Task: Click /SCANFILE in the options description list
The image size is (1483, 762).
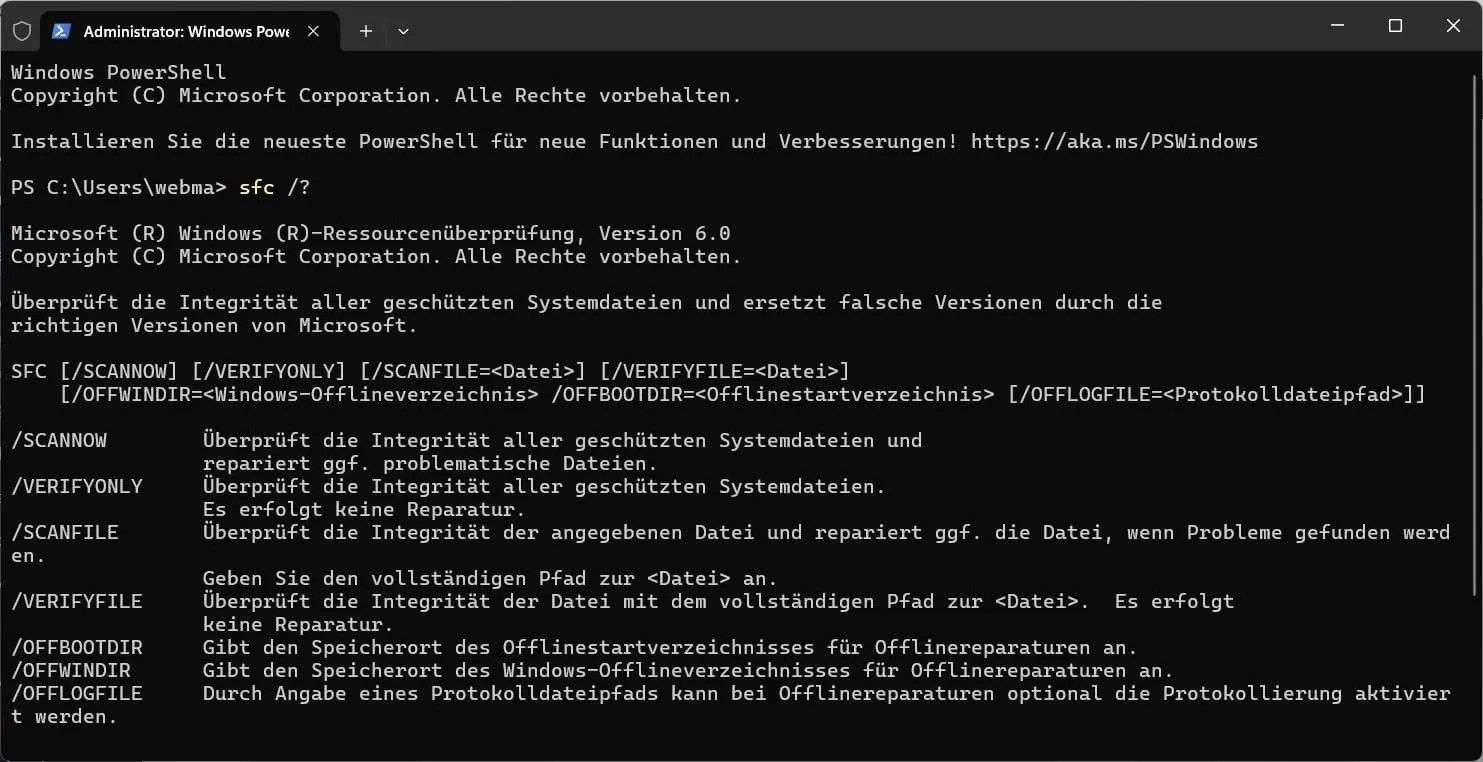Action: coord(65,532)
